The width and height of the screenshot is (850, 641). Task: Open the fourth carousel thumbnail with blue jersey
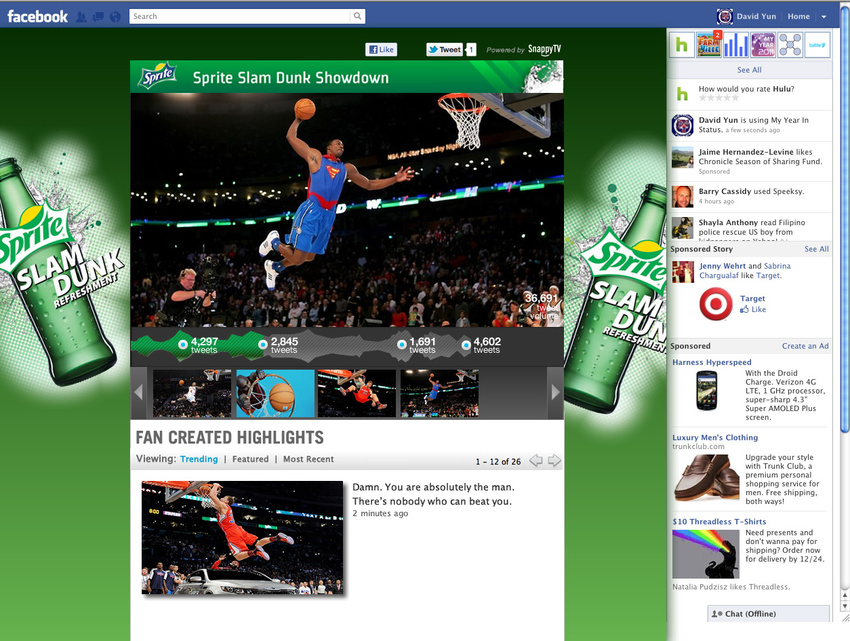pyautogui.click(x=440, y=393)
